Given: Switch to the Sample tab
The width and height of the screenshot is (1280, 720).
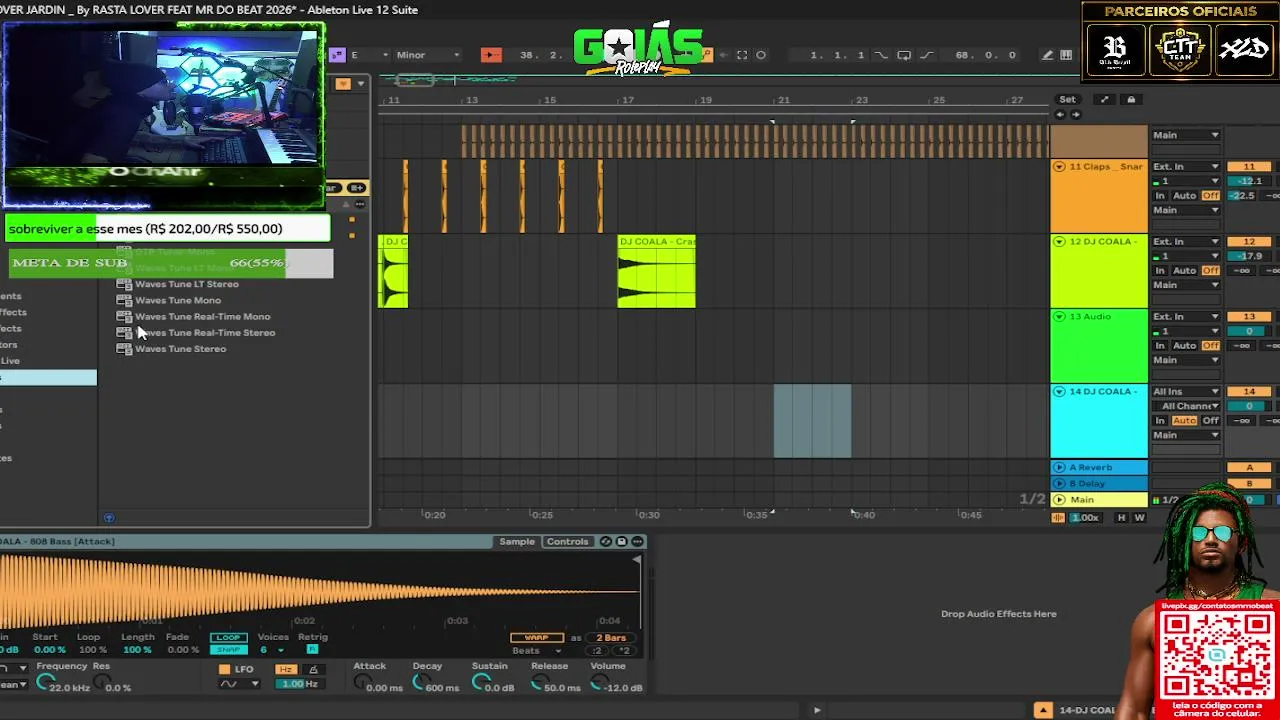Looking at the screenshot, I should click(517, 541).
